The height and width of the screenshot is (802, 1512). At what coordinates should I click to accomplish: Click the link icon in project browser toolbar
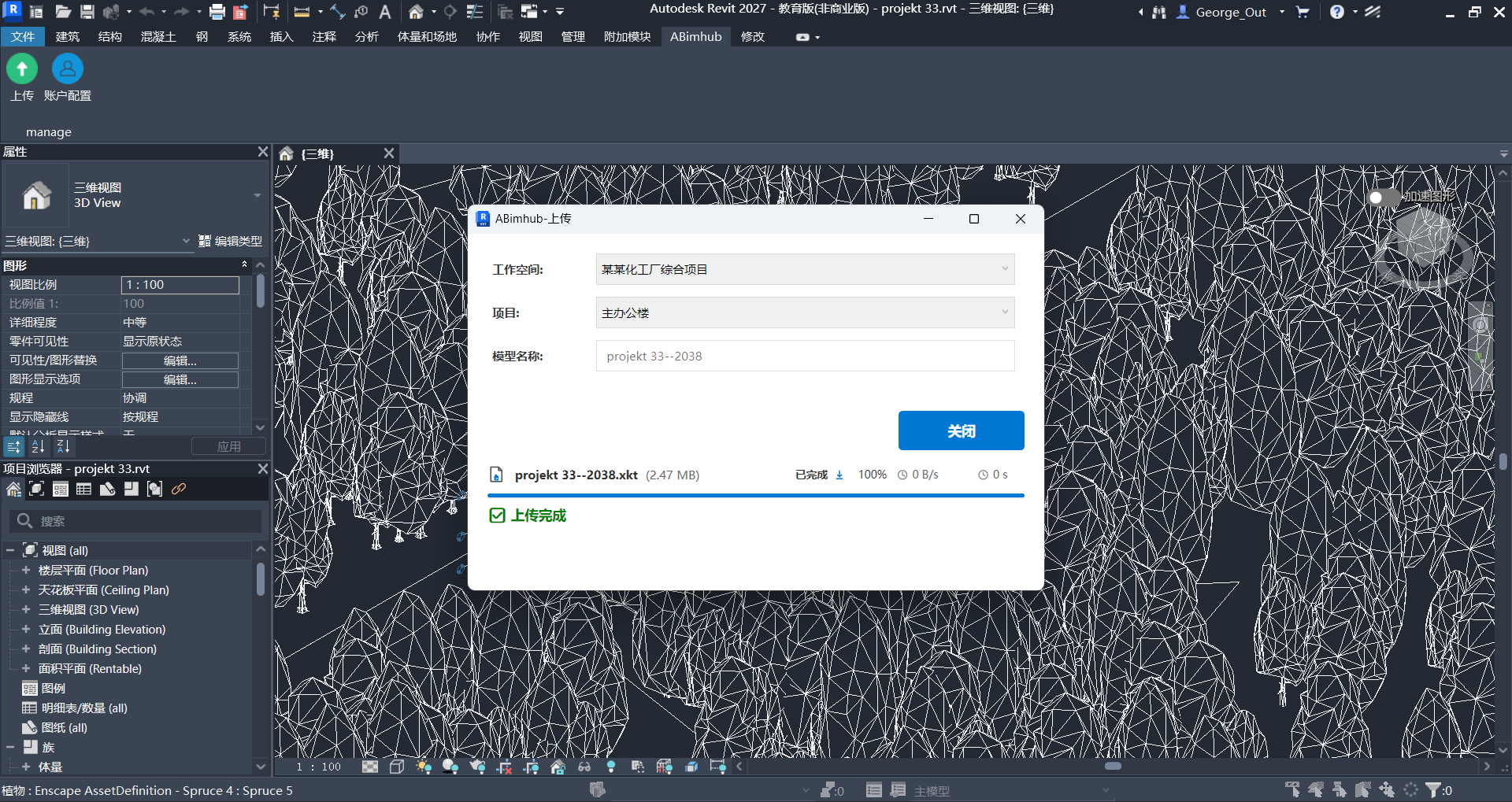[x=179, y=489]
